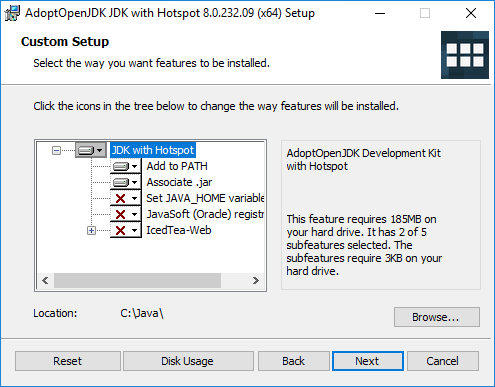
Task: Click the installer icon in the title bar
Action: pyautogui.click(x=12, y=13)
